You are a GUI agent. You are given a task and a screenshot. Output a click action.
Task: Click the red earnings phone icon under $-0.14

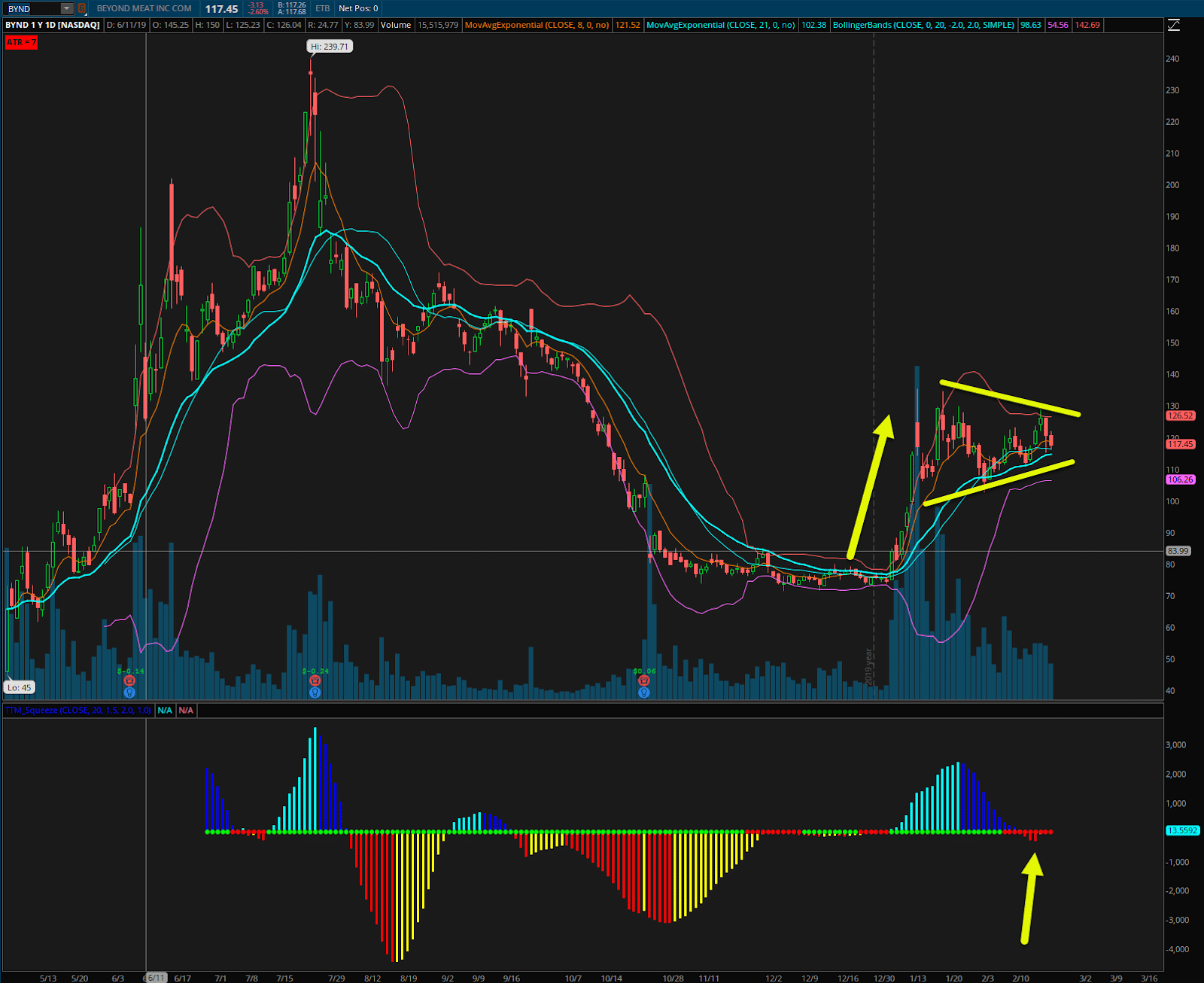click(x=129, y=680)
